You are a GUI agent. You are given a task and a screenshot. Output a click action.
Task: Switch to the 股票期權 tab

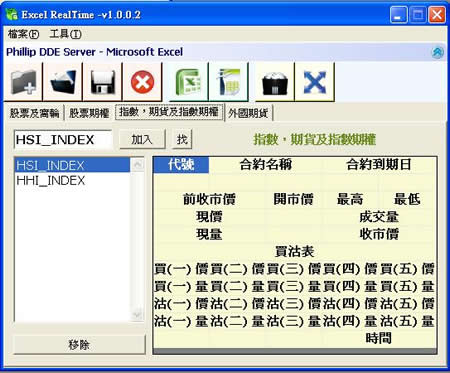(89, 113)
